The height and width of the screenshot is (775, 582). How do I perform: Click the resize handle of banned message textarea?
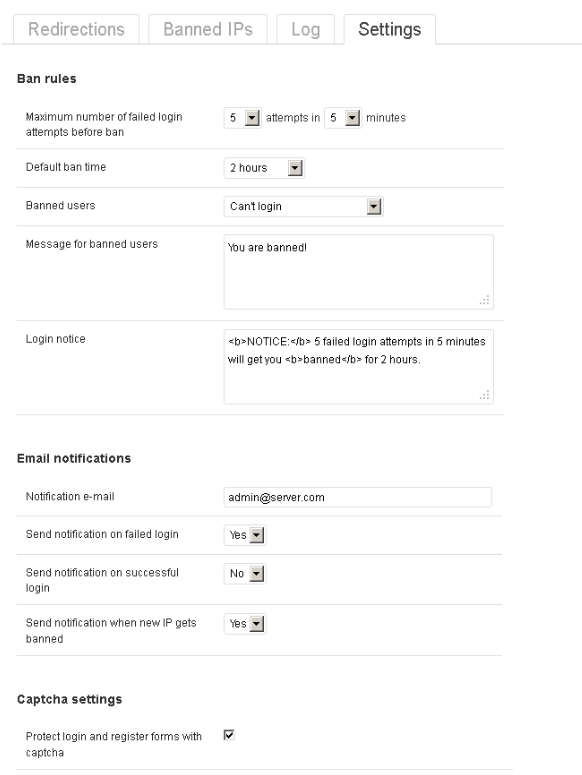485,300
